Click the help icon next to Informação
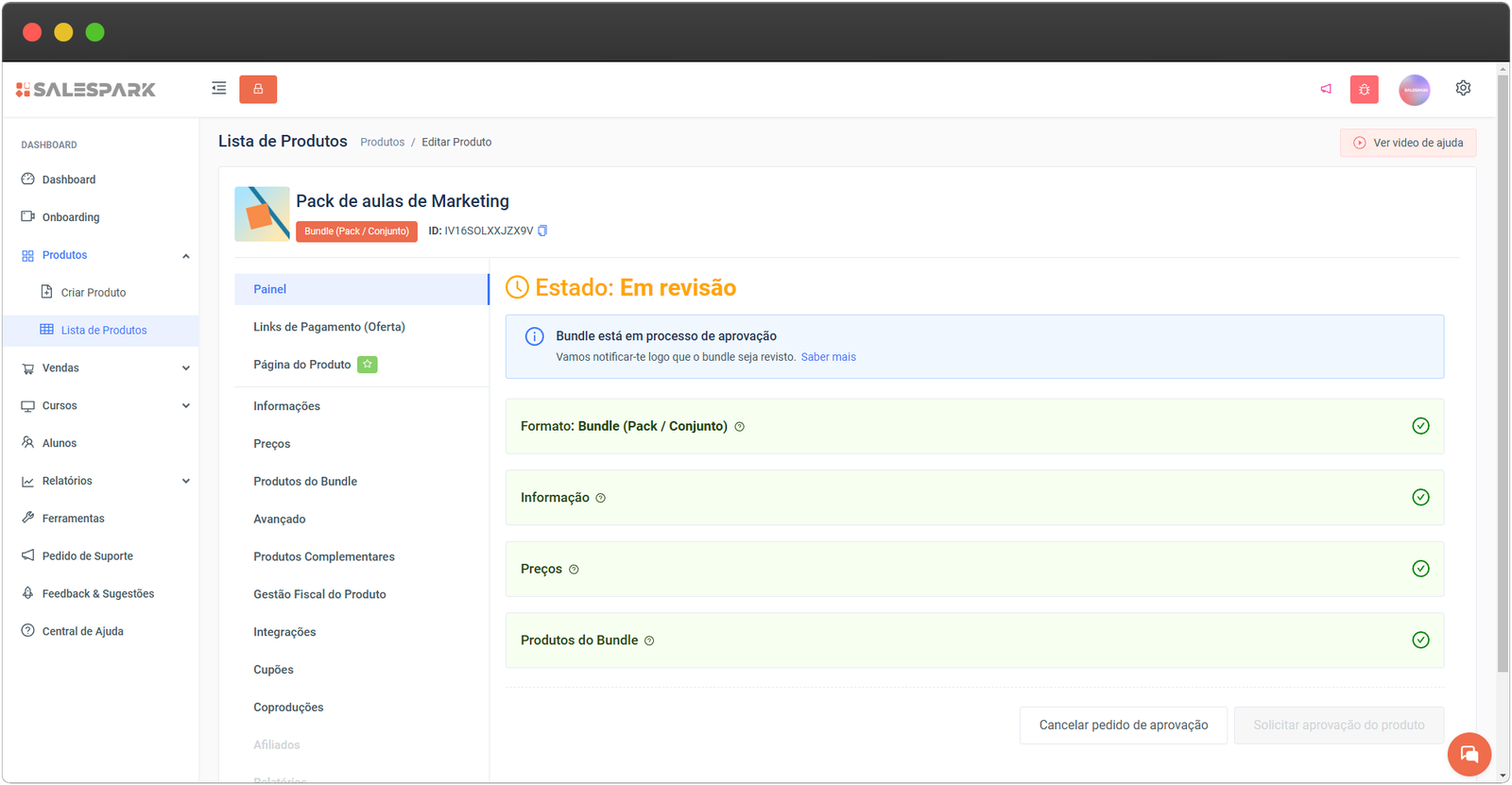1512x785 pixels. pos(601,498)
